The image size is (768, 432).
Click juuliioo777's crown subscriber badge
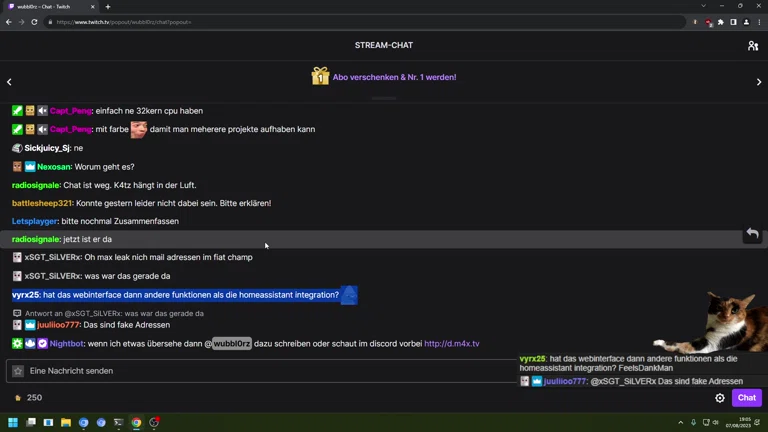[x=30, y=325]
